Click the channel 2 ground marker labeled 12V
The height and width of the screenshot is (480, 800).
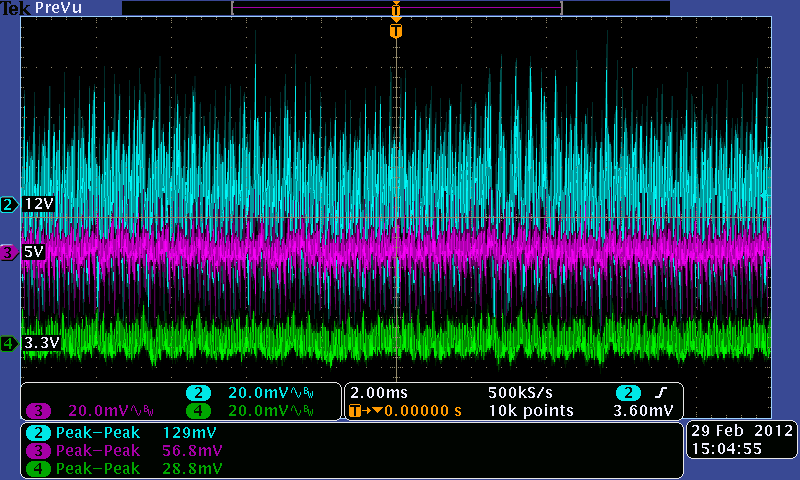pos(8,205)
